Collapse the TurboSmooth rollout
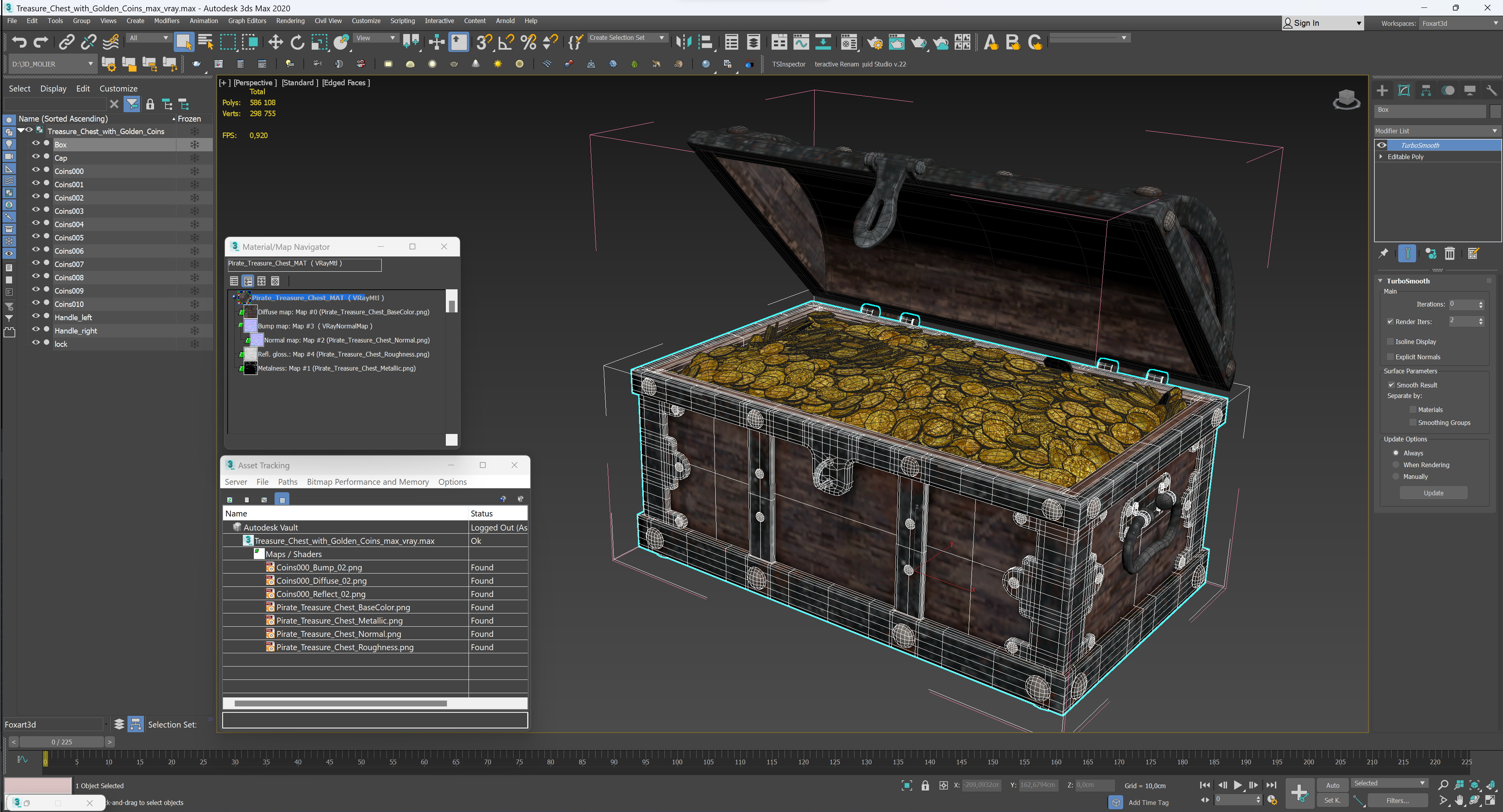Viewport: 1503px width, 812px height. click(x=1381, y=281)
